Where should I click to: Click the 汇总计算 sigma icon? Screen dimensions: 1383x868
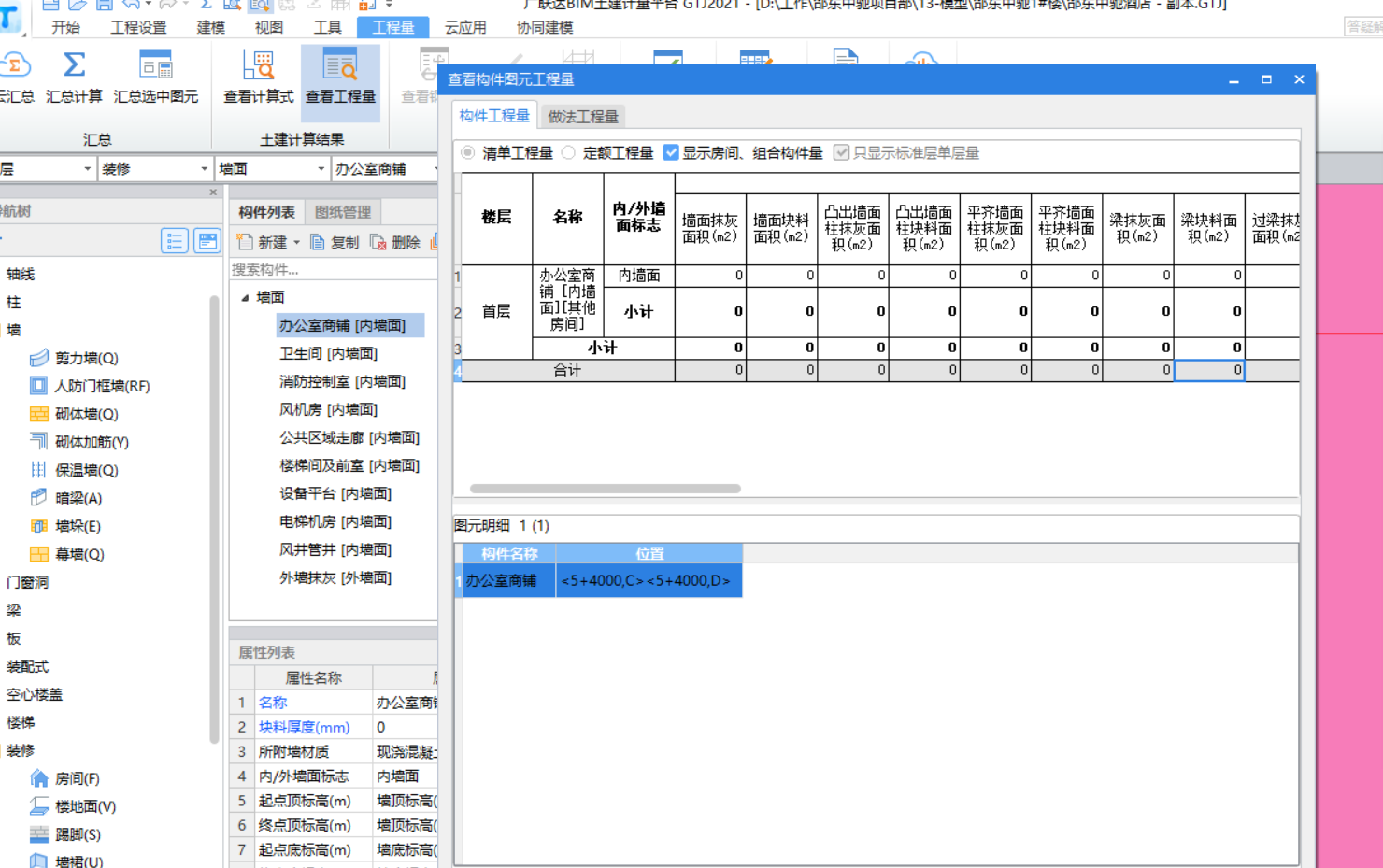tap(74, 65)
